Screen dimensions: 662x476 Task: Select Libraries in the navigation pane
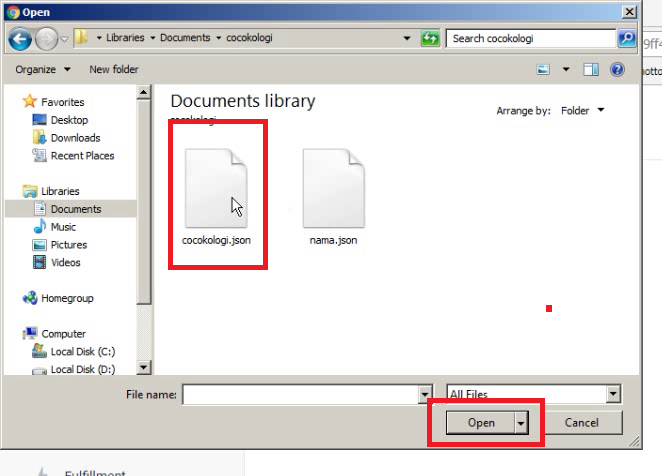pos(60,191)
